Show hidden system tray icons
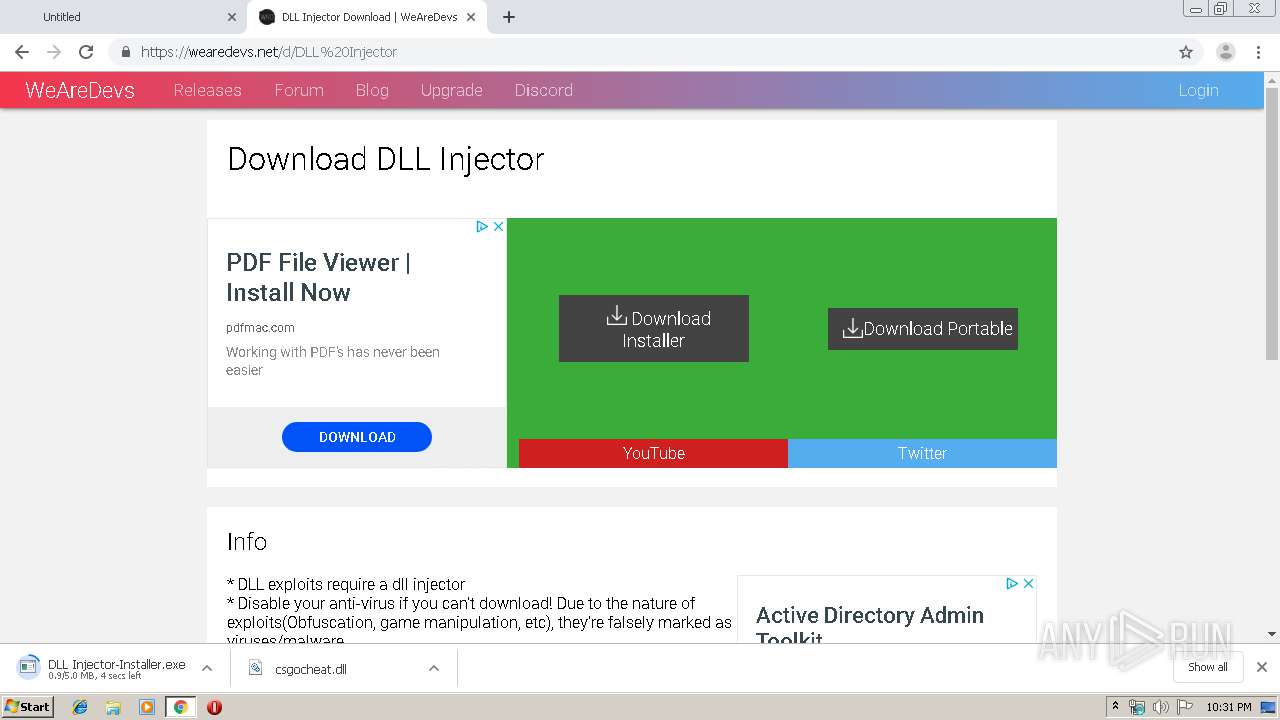 (x=1115, y=707)
